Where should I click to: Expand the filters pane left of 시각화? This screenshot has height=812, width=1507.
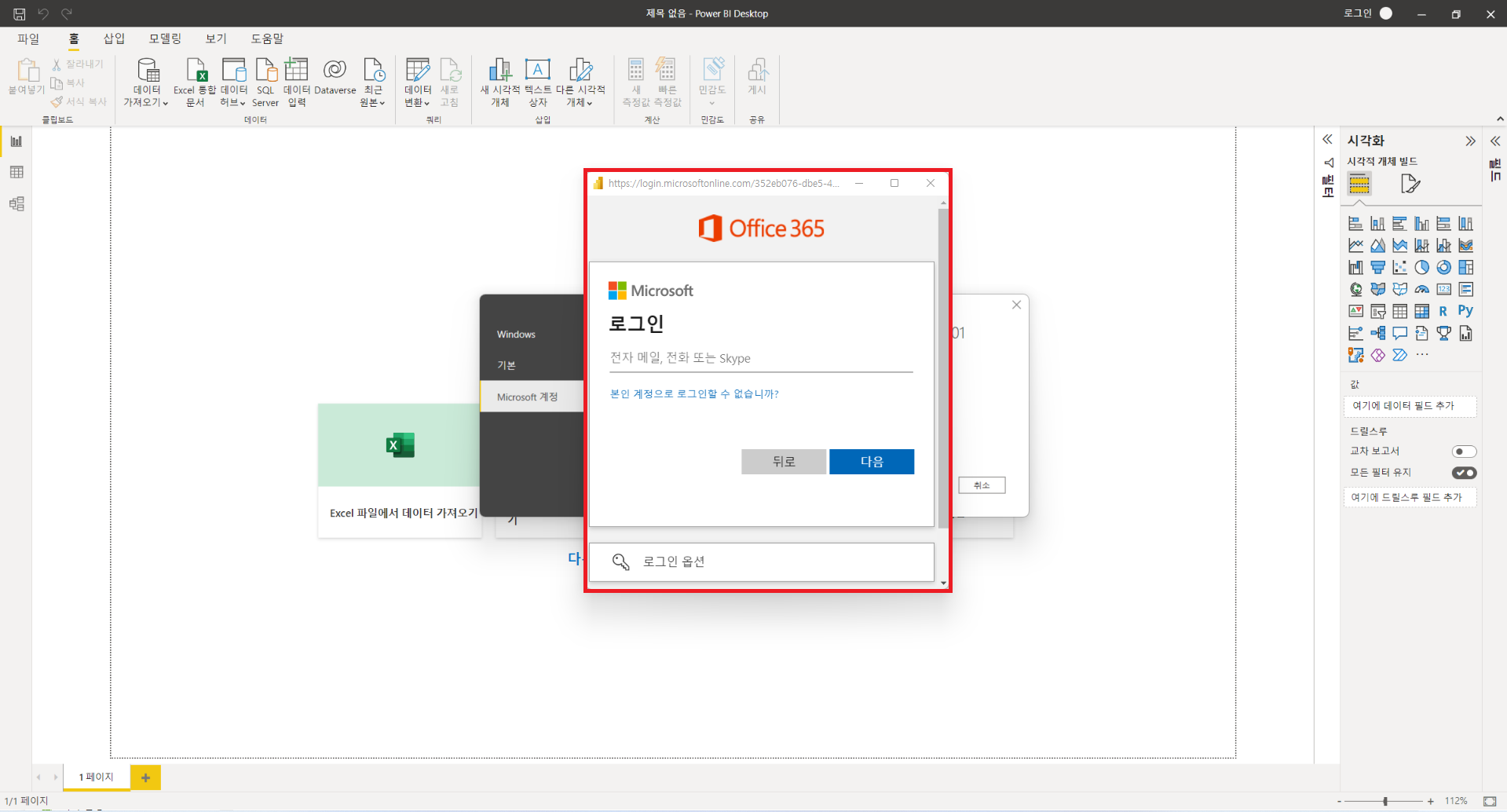coord(1327,140)
